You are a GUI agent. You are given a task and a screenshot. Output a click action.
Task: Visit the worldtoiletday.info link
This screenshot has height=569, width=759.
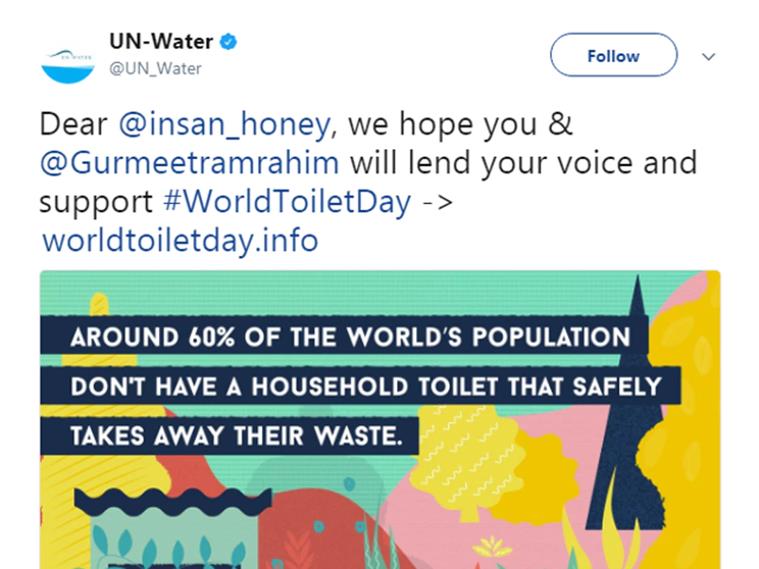[180, 241]
